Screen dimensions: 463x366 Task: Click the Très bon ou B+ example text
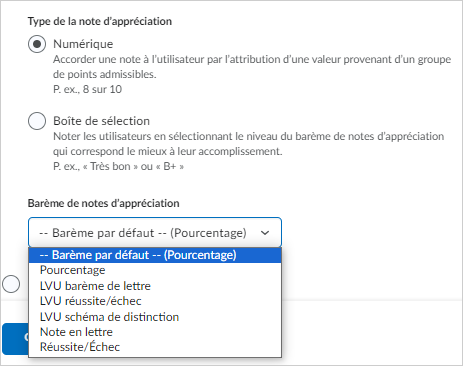(x=118, y=166)
